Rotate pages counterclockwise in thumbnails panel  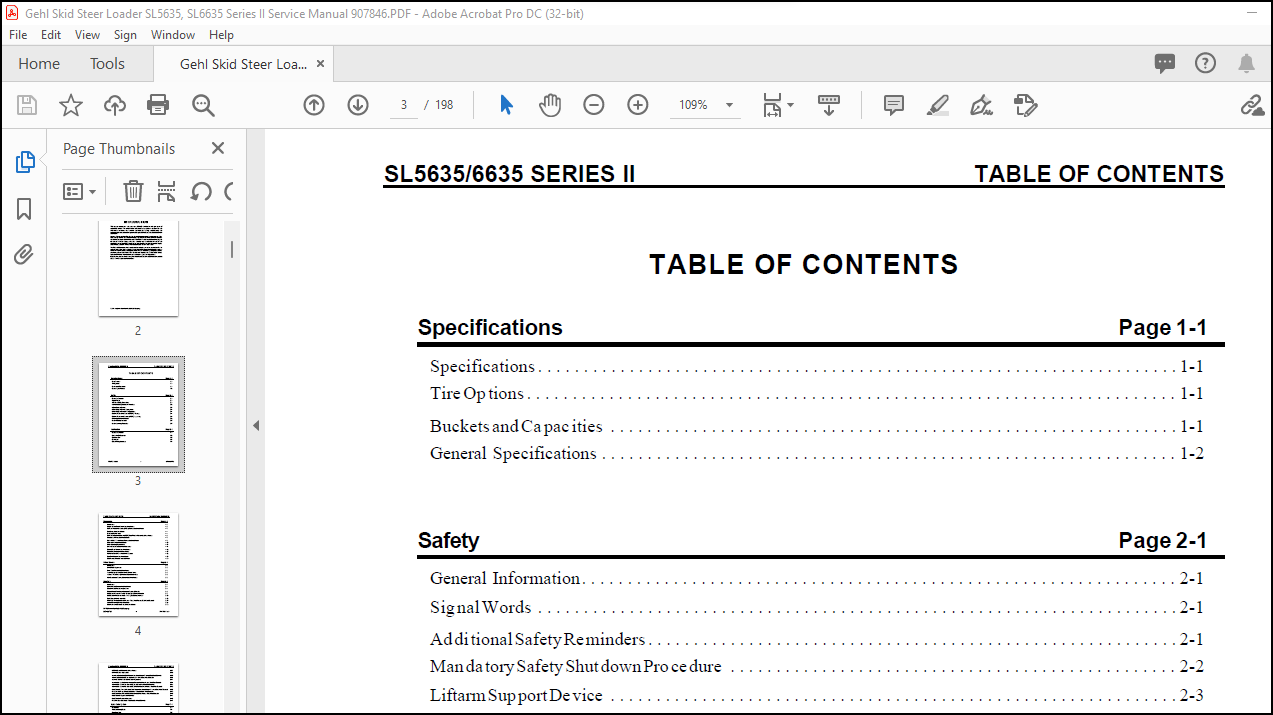[x=201, y=191]
